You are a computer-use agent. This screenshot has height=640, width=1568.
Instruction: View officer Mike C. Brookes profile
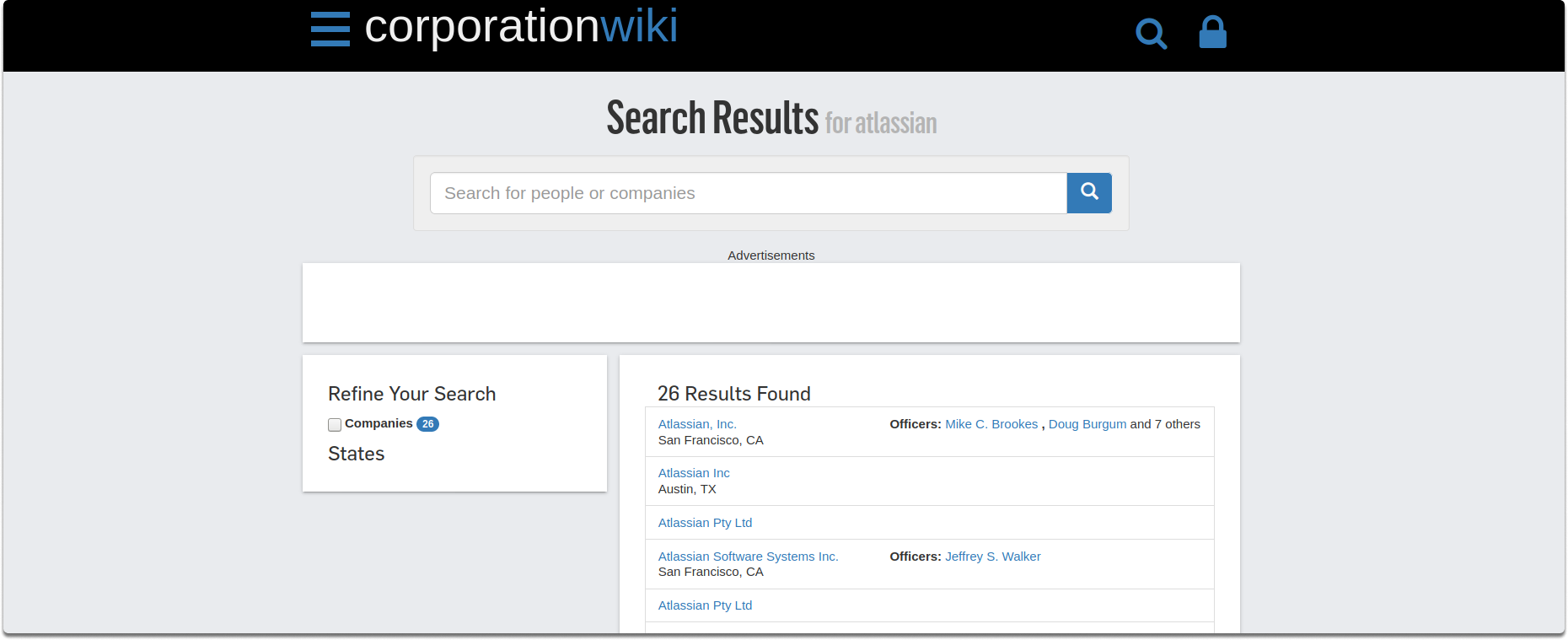click(x=991, y=424)
